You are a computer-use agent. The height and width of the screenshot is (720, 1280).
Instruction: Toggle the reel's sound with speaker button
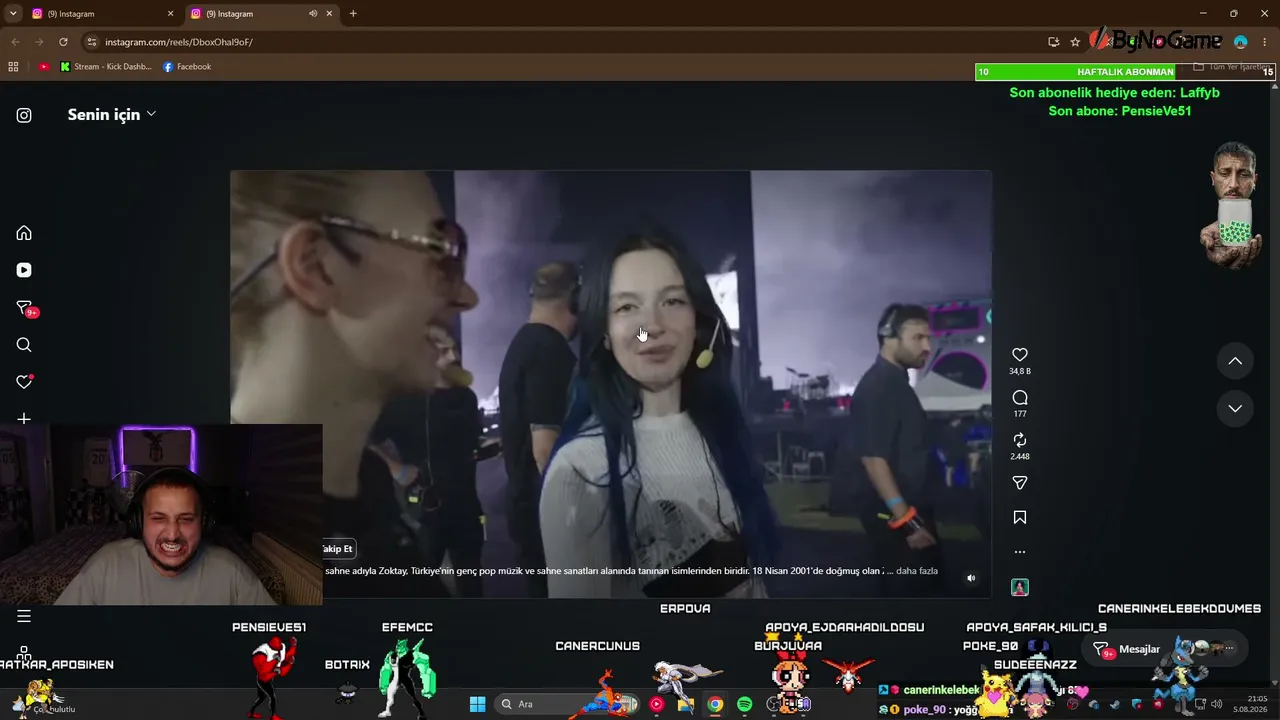click(971, 578)
